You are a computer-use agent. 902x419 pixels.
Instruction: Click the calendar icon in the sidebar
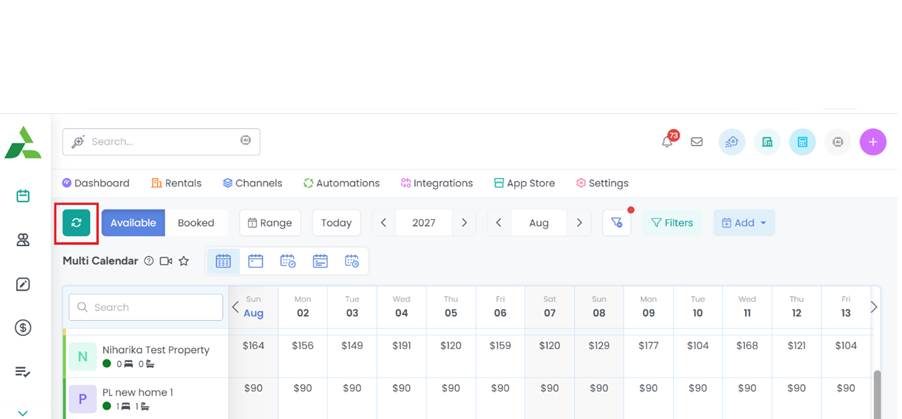(22, 196)
